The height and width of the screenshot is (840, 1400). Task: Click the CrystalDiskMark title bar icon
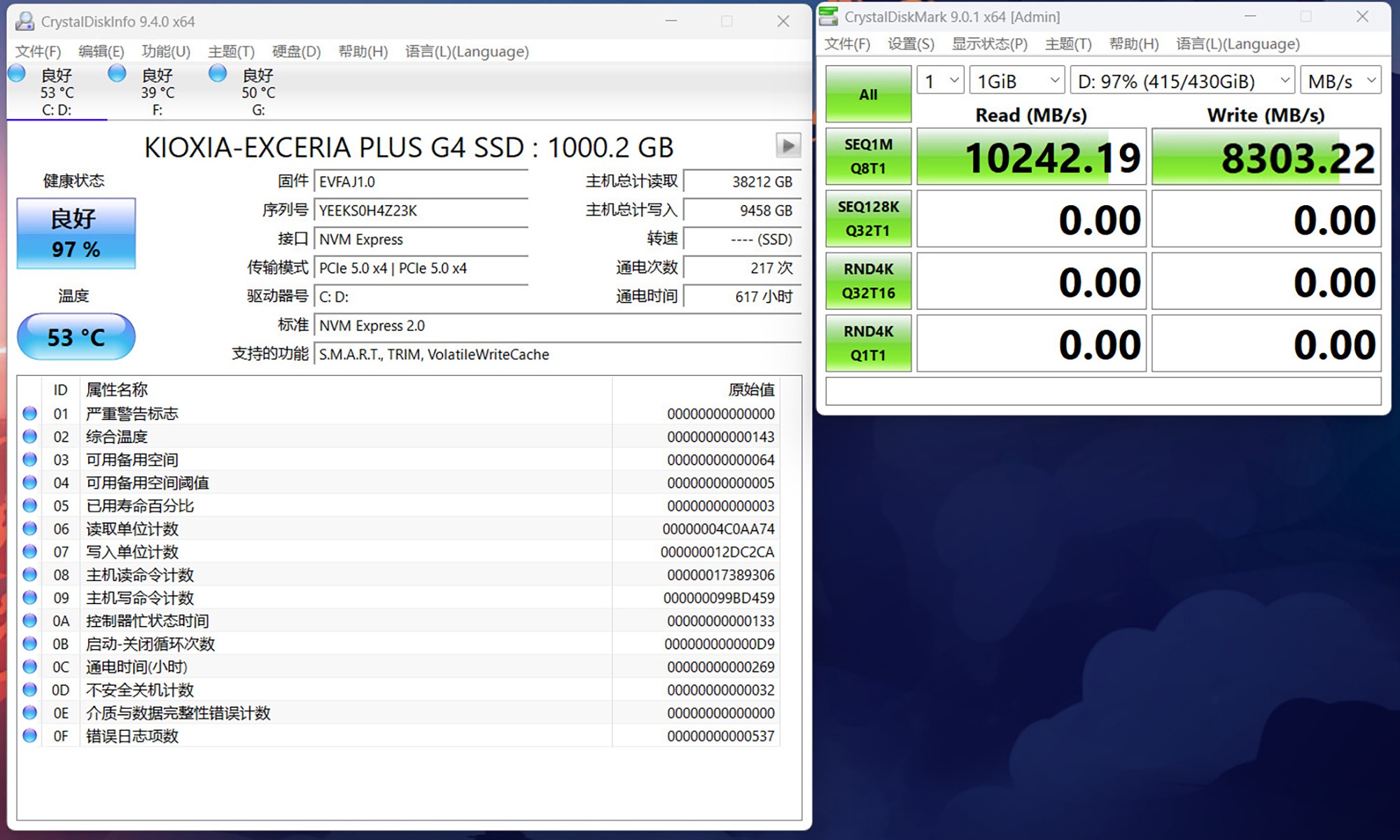tap(829, 16)
